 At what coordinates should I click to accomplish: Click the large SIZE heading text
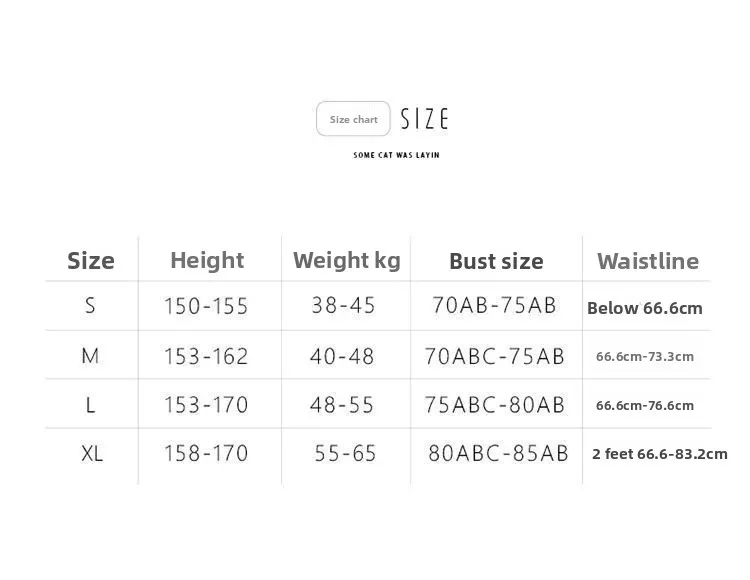pyautogui.click(x=424, y=119)
